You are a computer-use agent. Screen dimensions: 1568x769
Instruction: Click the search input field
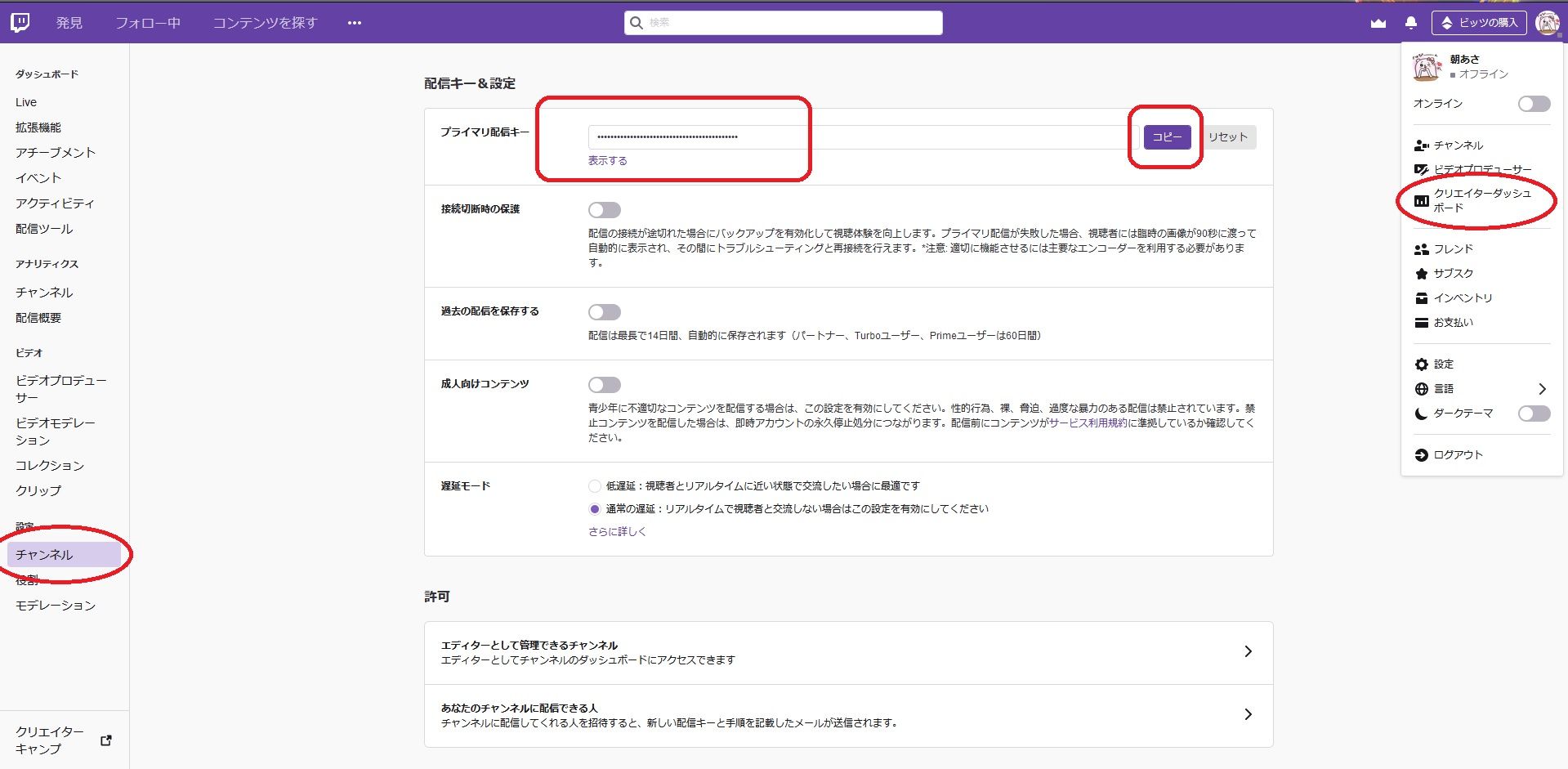(783, 23)
